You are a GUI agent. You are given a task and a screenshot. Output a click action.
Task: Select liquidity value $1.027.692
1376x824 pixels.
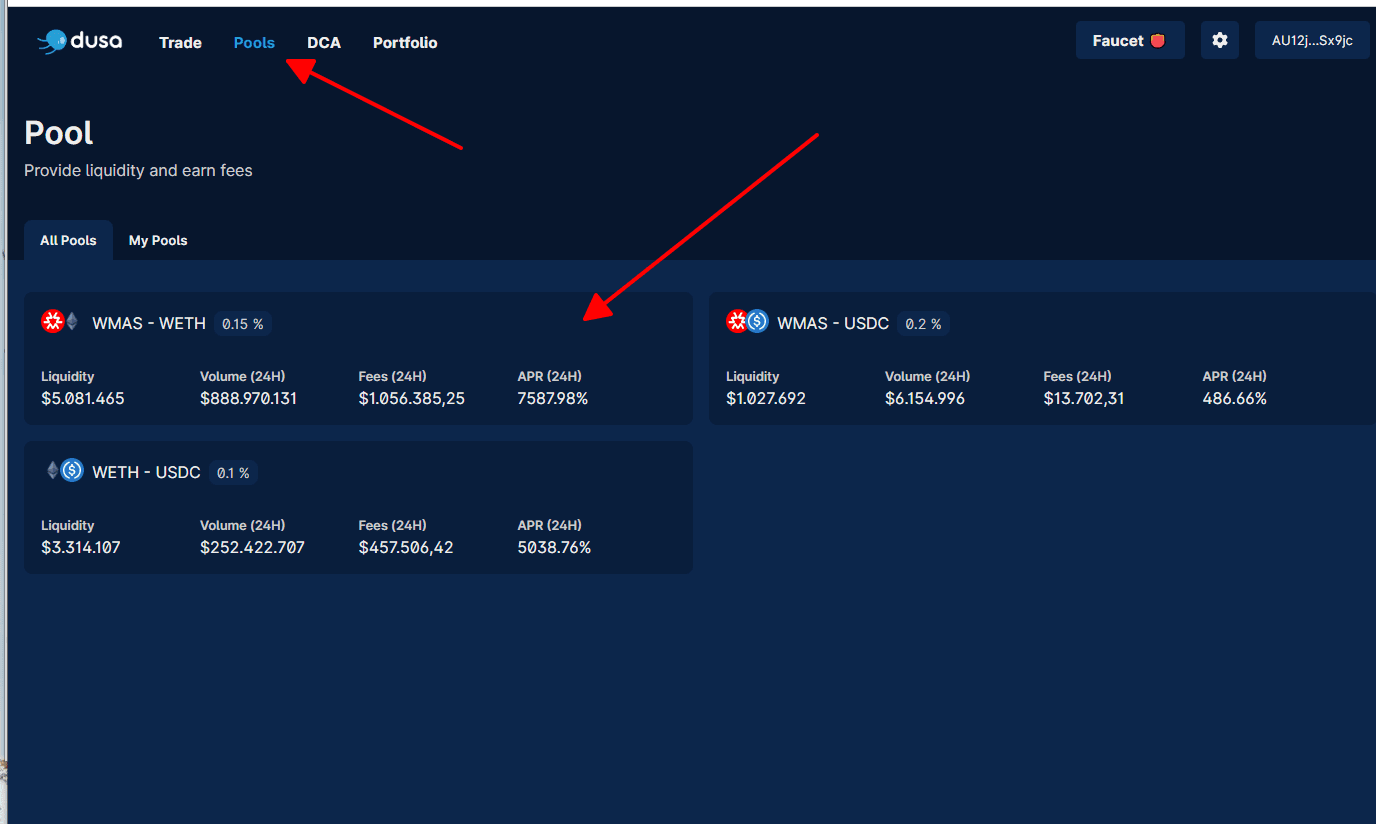766,398
